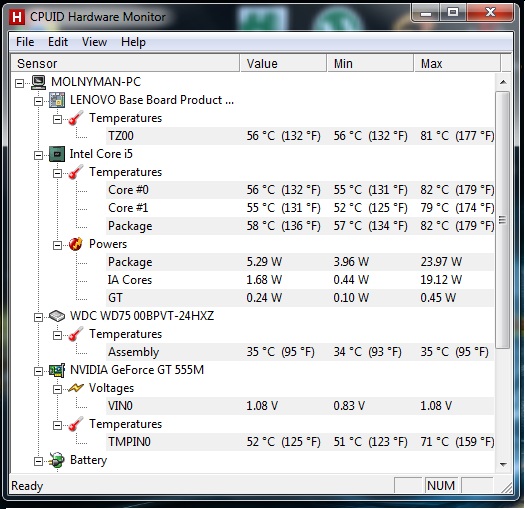Click the thermometer icon under LENOVO Base Board

pos(76,118)
